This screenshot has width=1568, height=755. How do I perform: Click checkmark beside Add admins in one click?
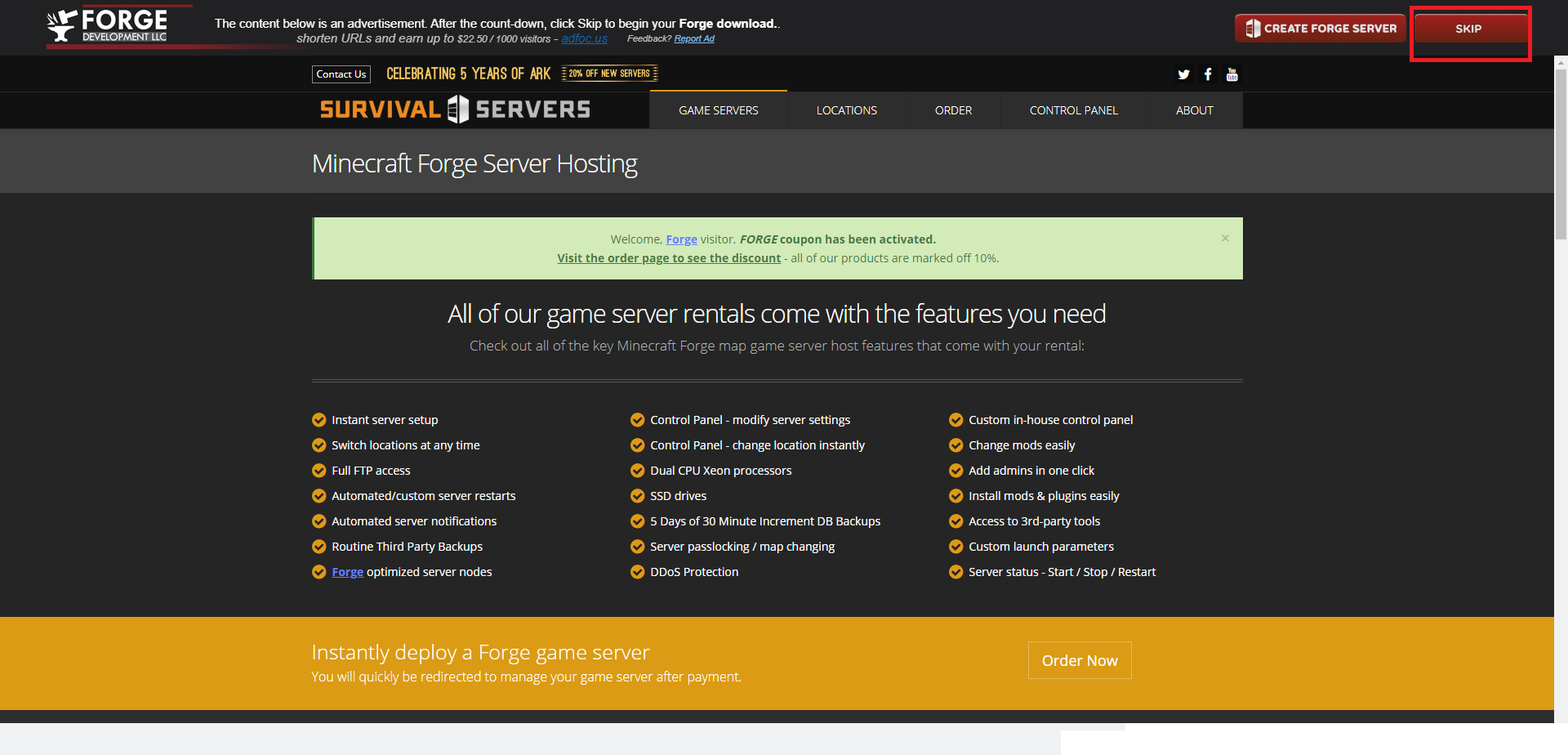coord(956,471)
